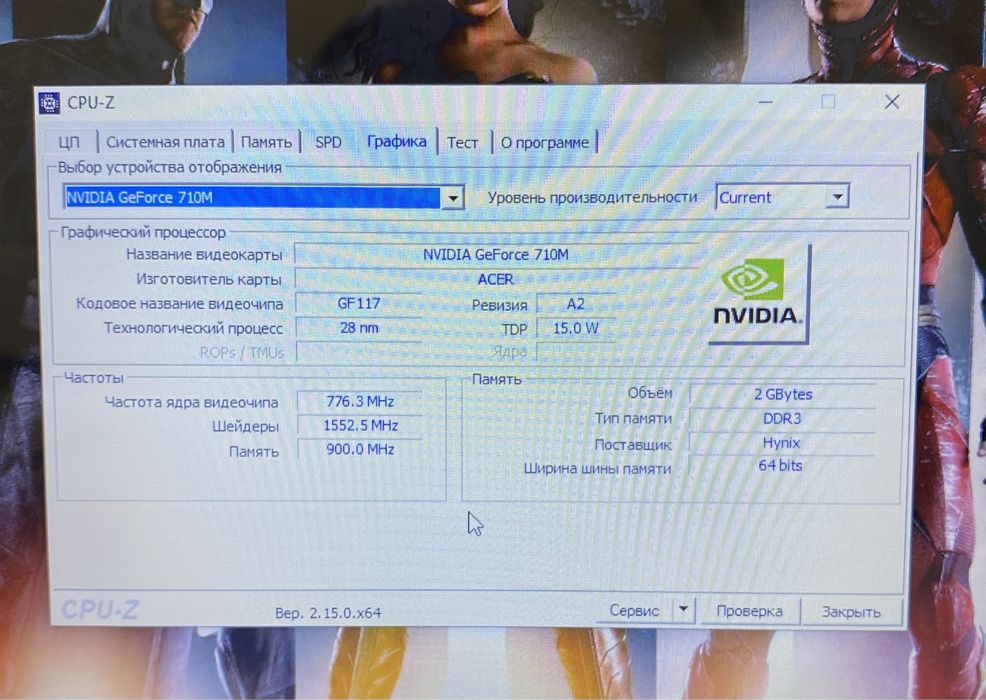Click the ACER manufacturer field
Image resolution: width=986 pixels, height=700 pixels.
point(496,279)
